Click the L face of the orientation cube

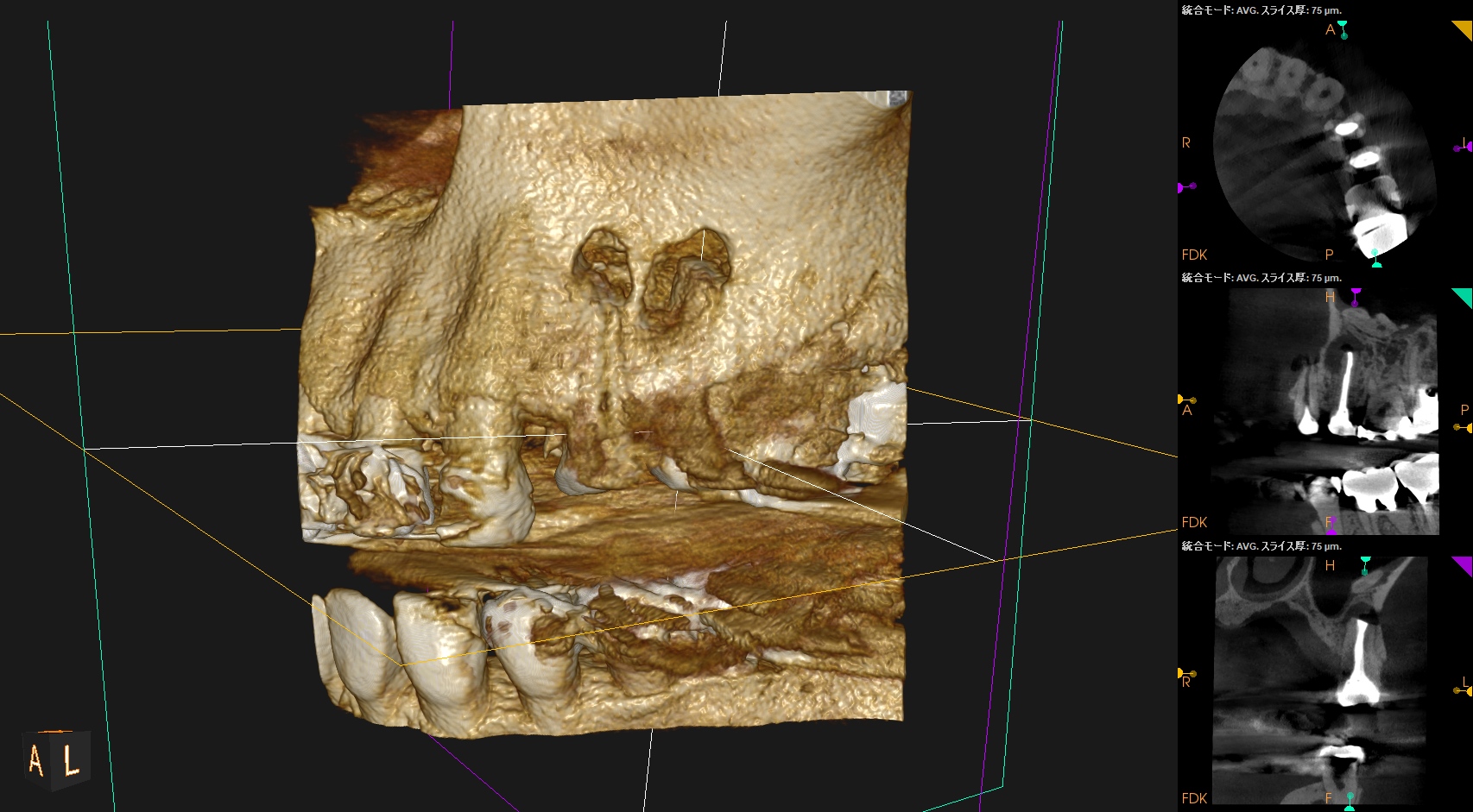pyautogui.click(x=72, y=759)
